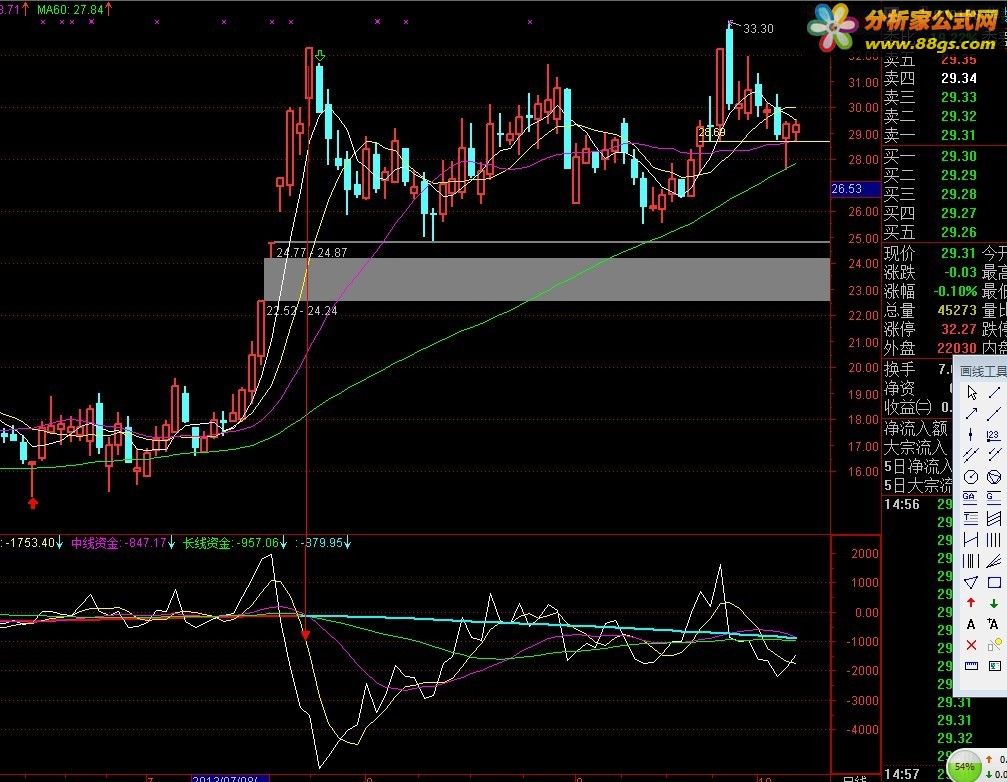Viewport: 1007px width, 782px height.
Task: Insert a green down arrow marker tool
Action: (x=994, y=603)
